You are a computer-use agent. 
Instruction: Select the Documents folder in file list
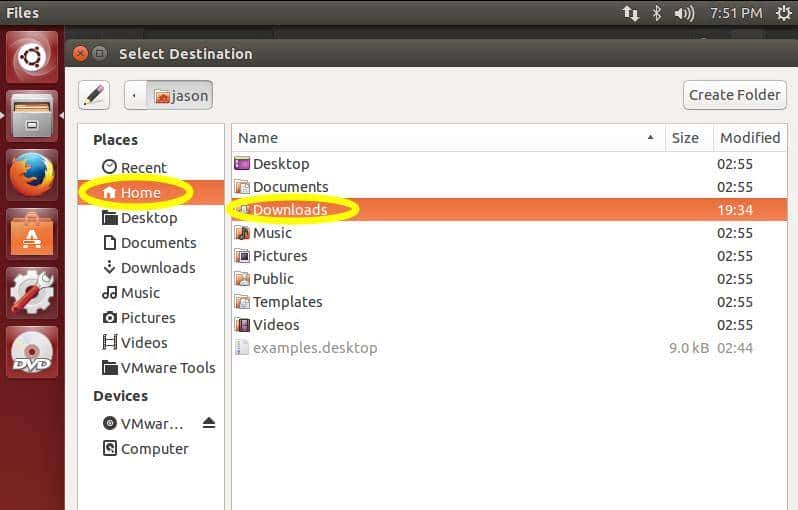[510, 187]
